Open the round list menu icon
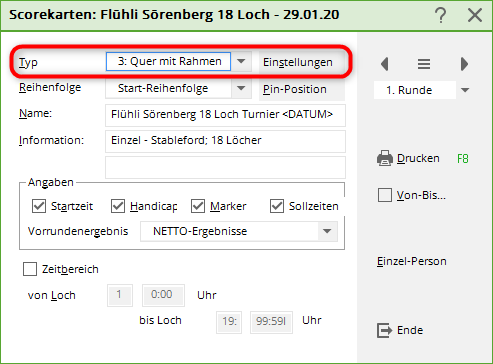 [424, 64]
